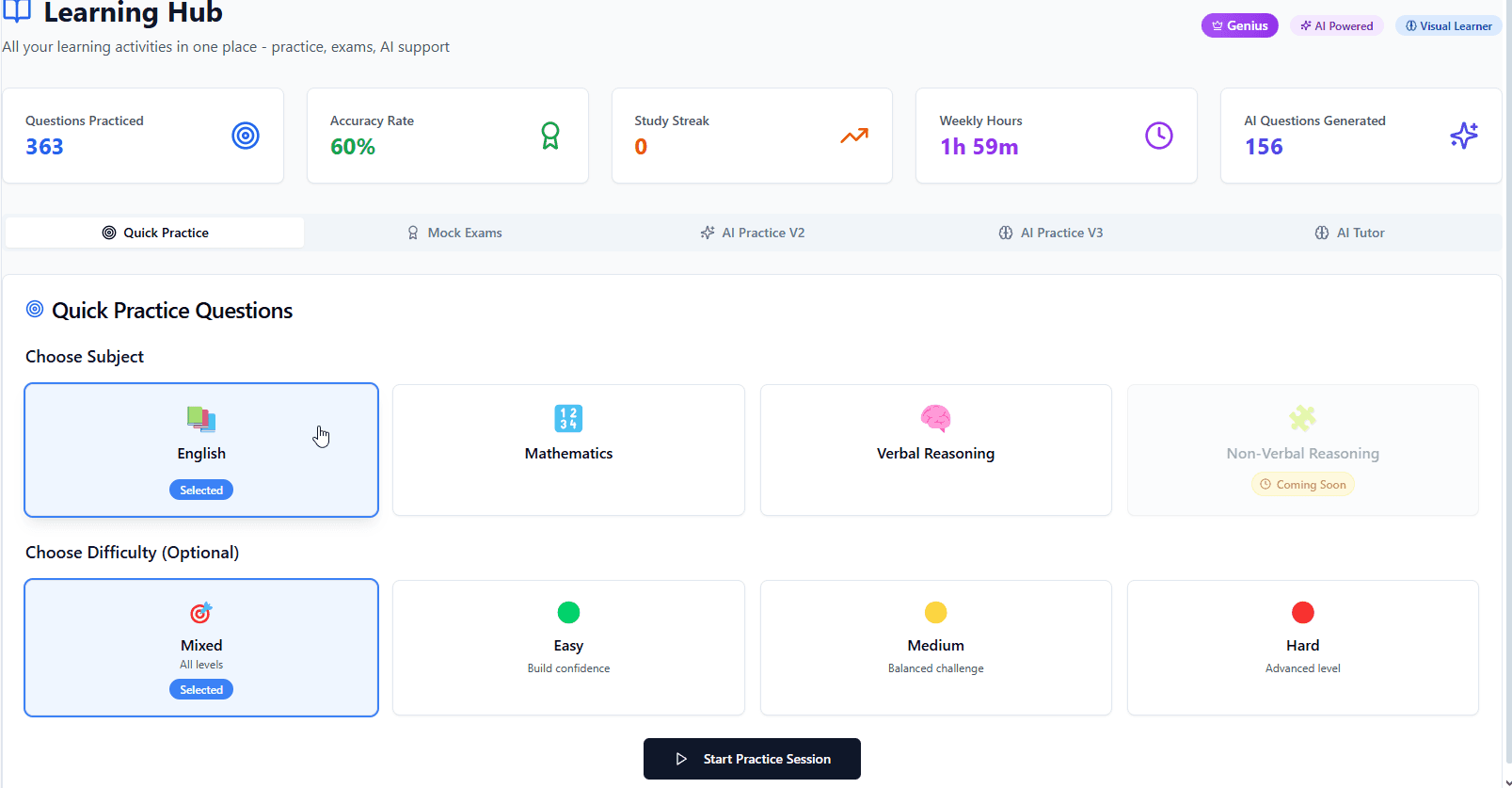Pick the Hard difficulty card
The height and width of the screenshot is (788, 1512).
[x=1302, y=648]
